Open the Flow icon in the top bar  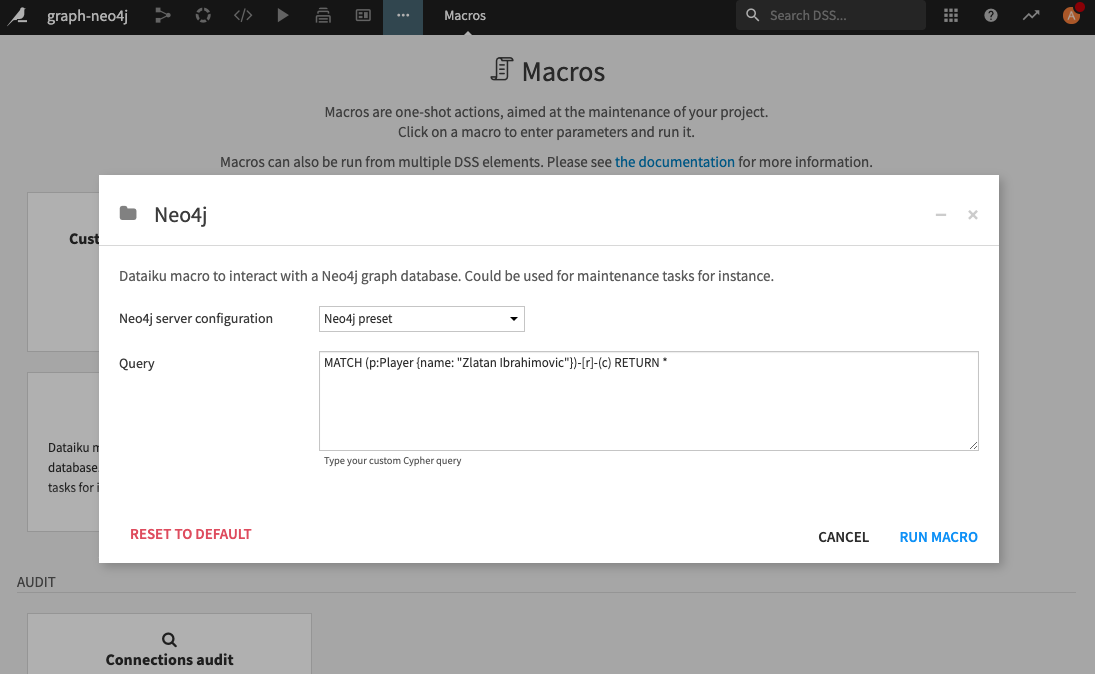163,15
